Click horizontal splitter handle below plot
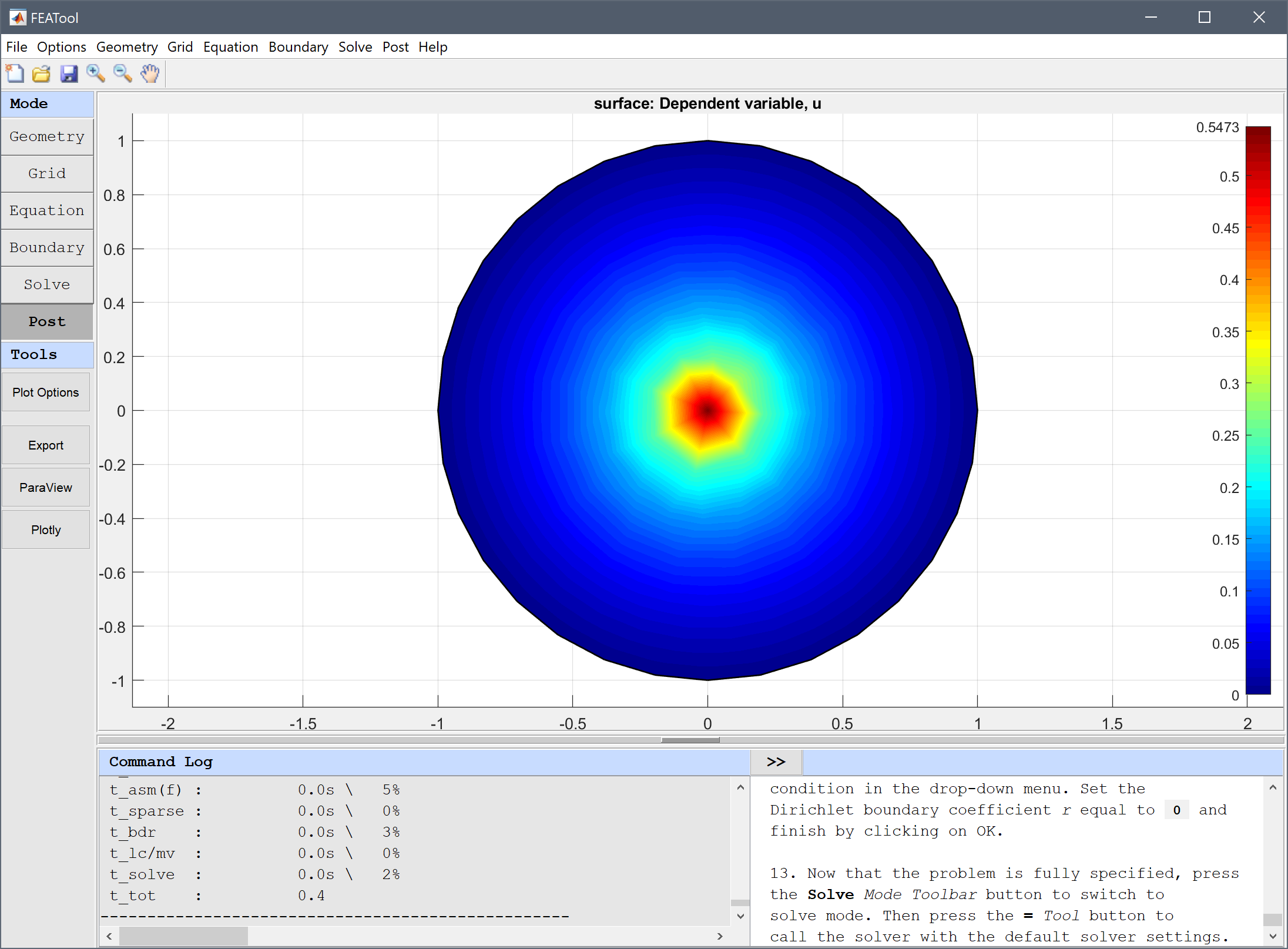 [x=690, y=740]
